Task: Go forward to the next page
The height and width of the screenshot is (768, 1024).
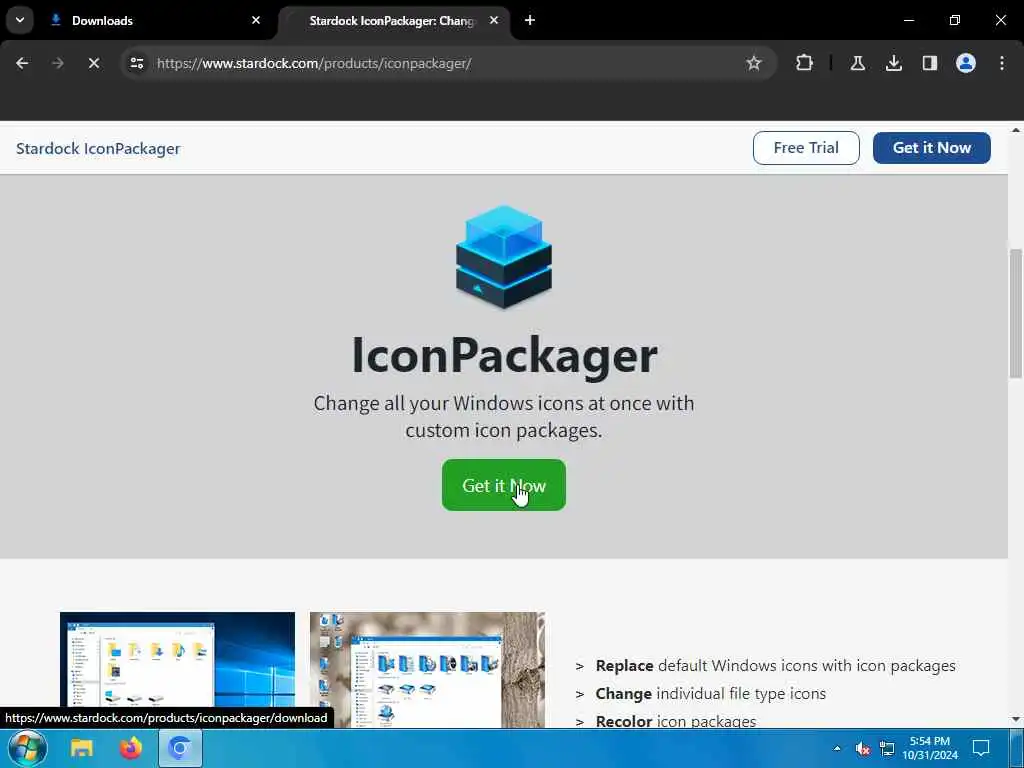Action: click(57, 63)
